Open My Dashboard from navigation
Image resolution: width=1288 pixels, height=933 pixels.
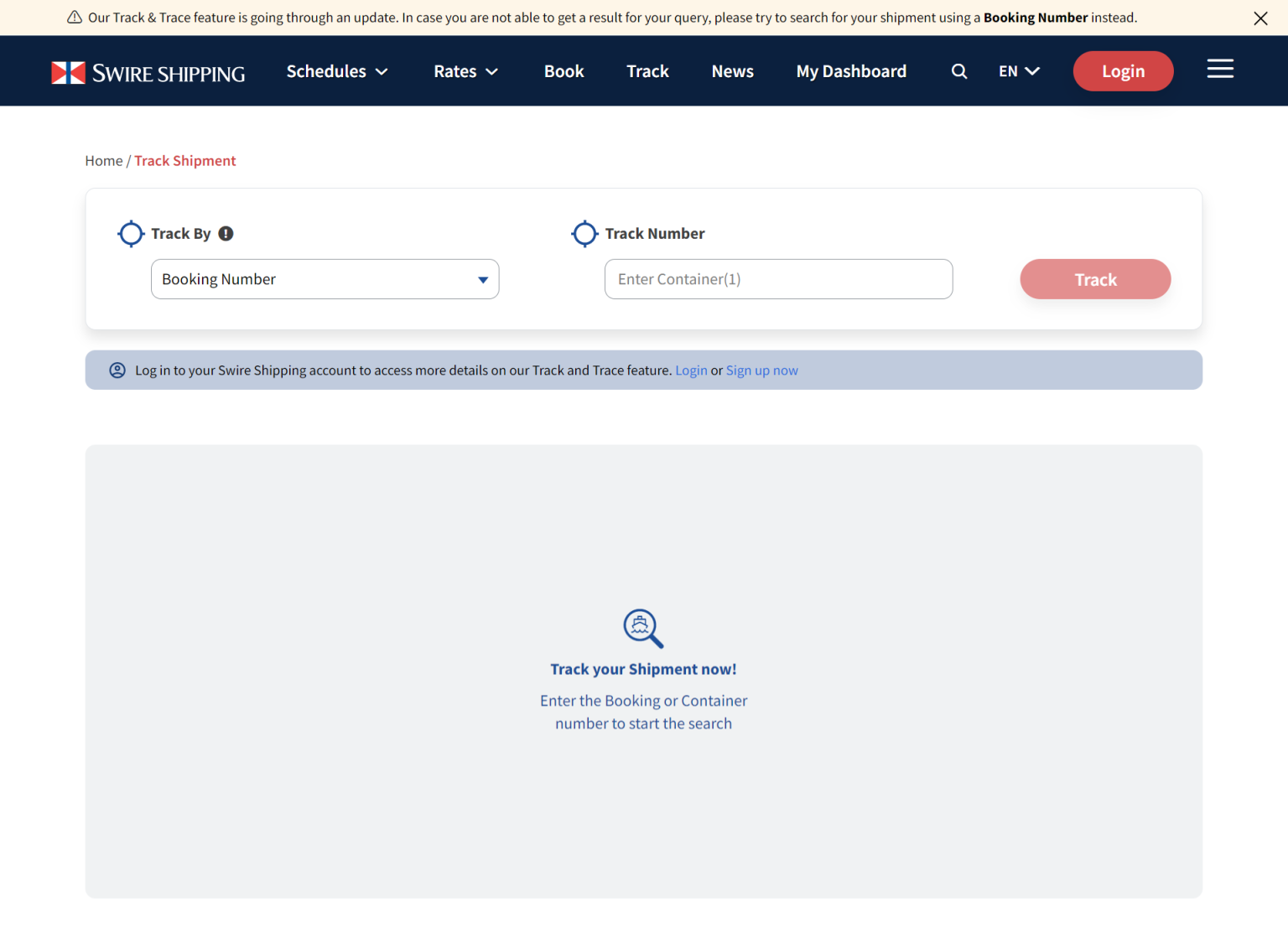click(851, 72)
